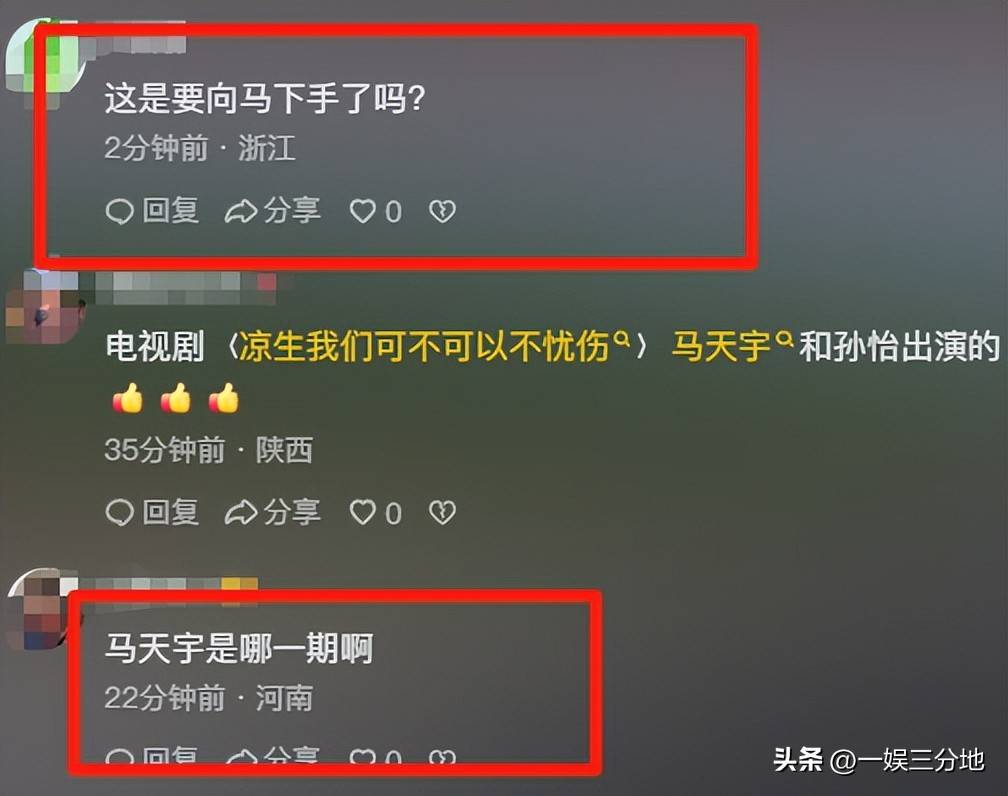
Task: Share the comment from 河南
Action: [273, 757]
